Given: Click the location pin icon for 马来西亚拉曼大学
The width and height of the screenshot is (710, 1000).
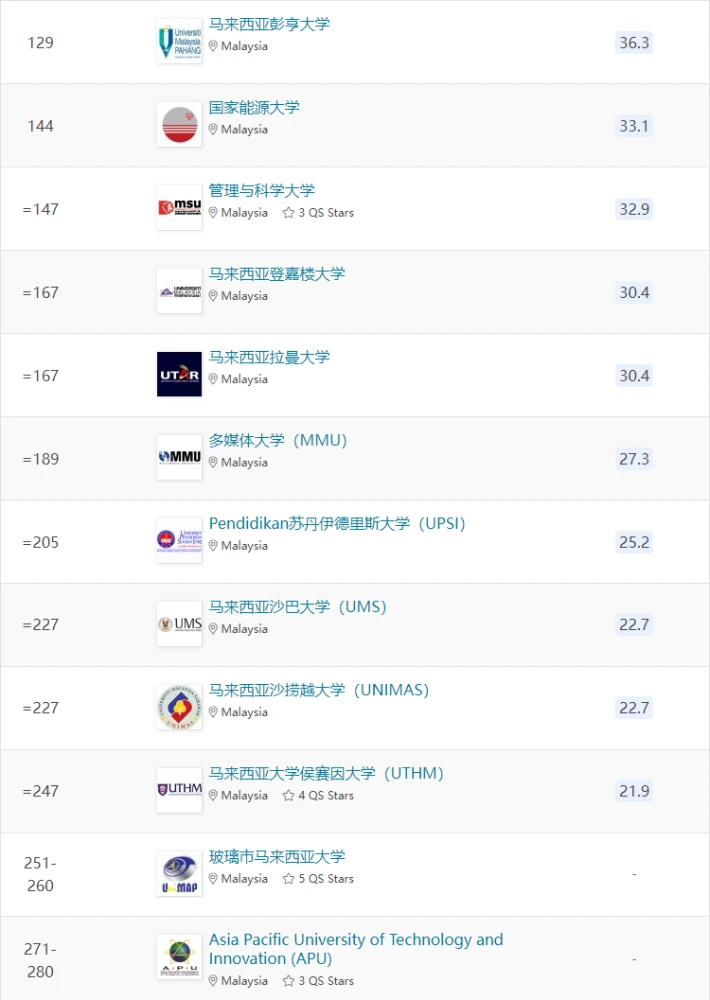Looking at the screenshot, I should (213, 379).
